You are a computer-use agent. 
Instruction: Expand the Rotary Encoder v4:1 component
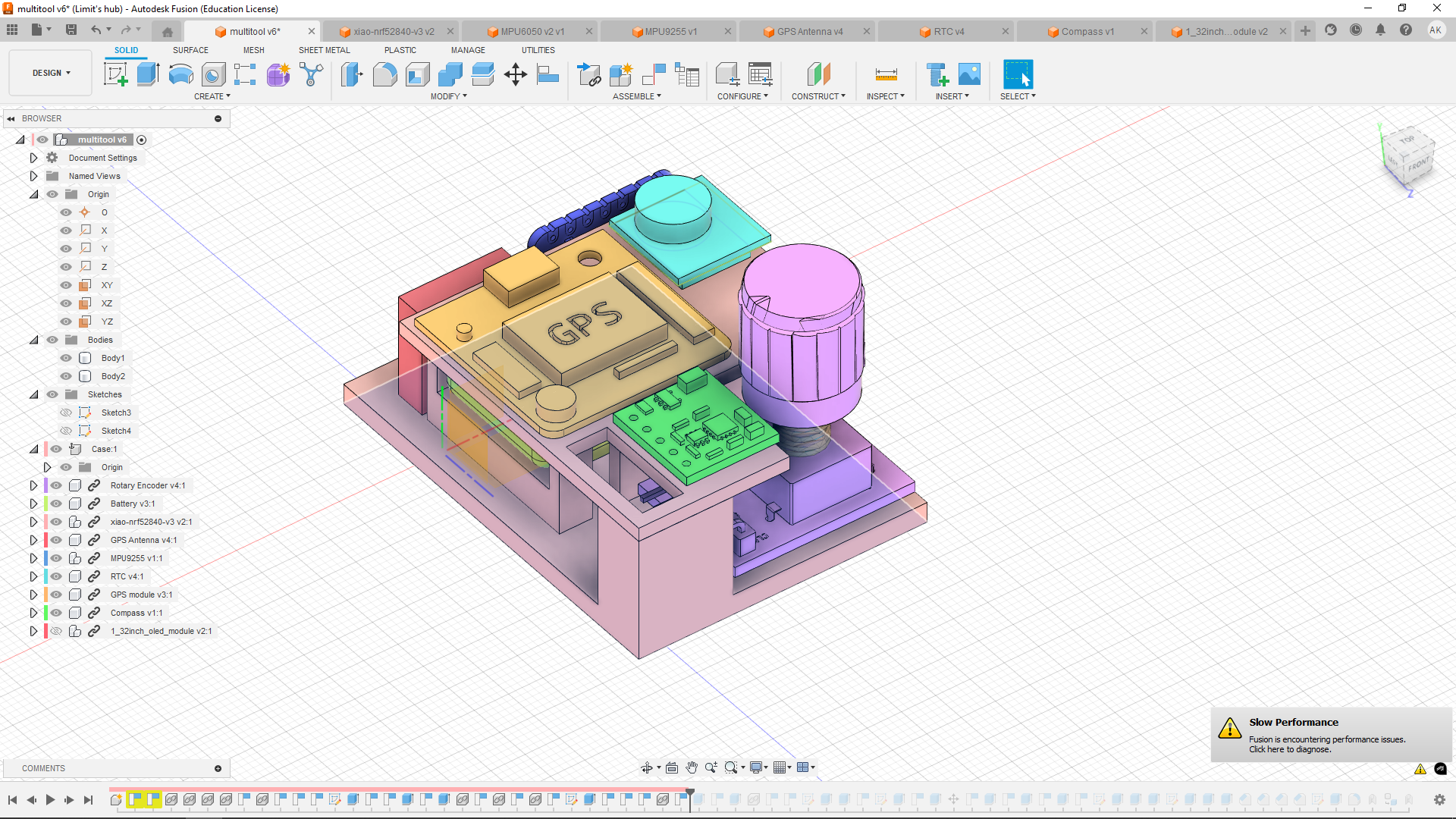point(33,485)
